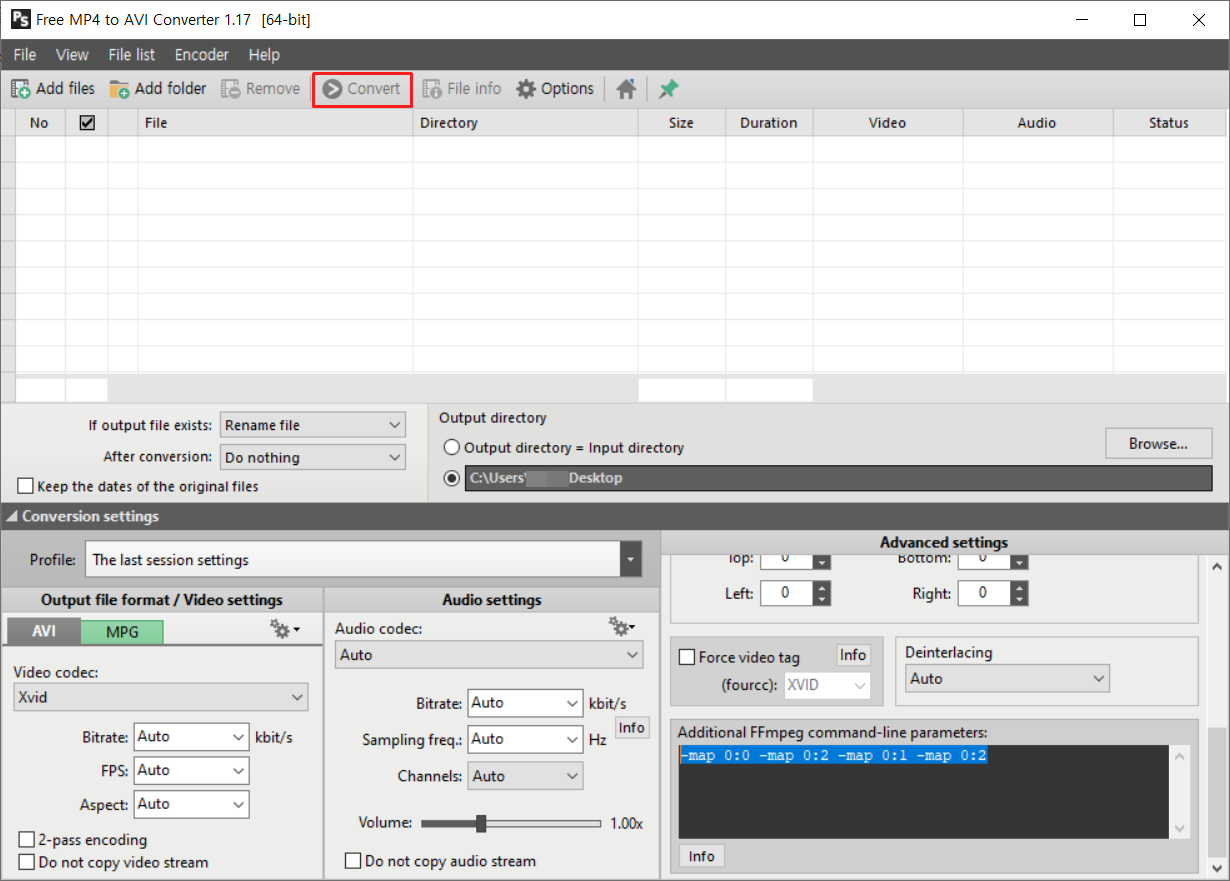
Task: Open the Aspect dropdown
Action: point(191,804)
